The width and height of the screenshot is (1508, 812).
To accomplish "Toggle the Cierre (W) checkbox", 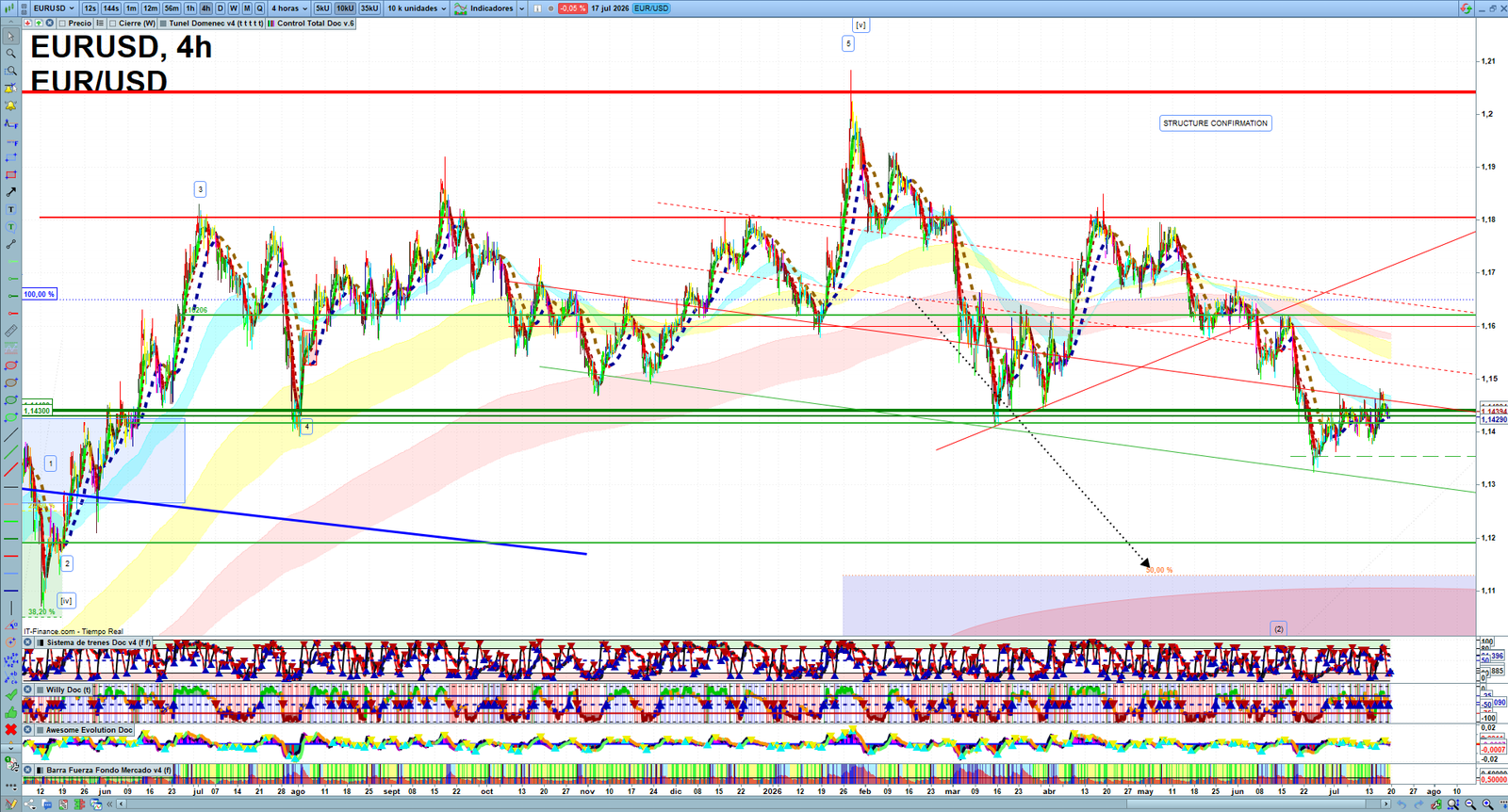I will click(x=113, y=24).
